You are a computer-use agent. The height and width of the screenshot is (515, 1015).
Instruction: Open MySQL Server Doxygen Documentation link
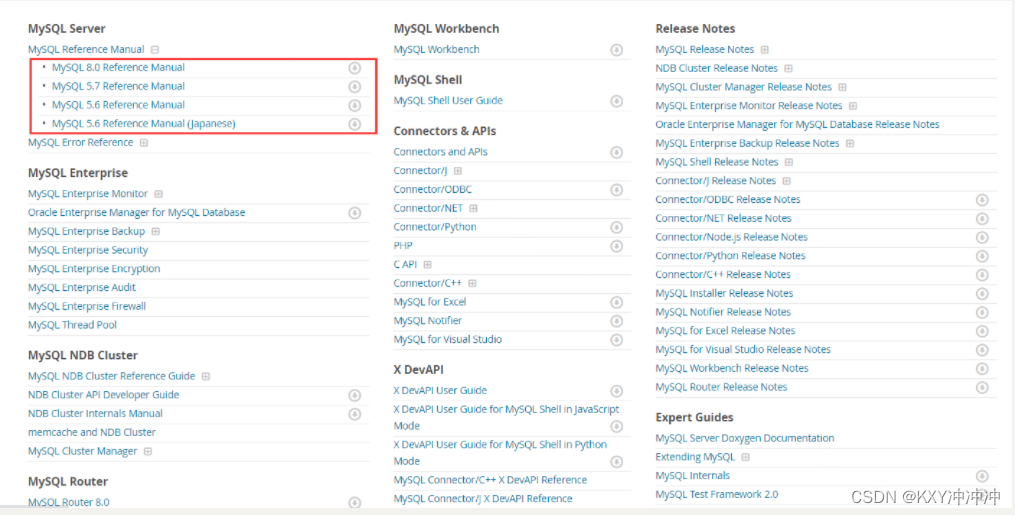point(744,438)
